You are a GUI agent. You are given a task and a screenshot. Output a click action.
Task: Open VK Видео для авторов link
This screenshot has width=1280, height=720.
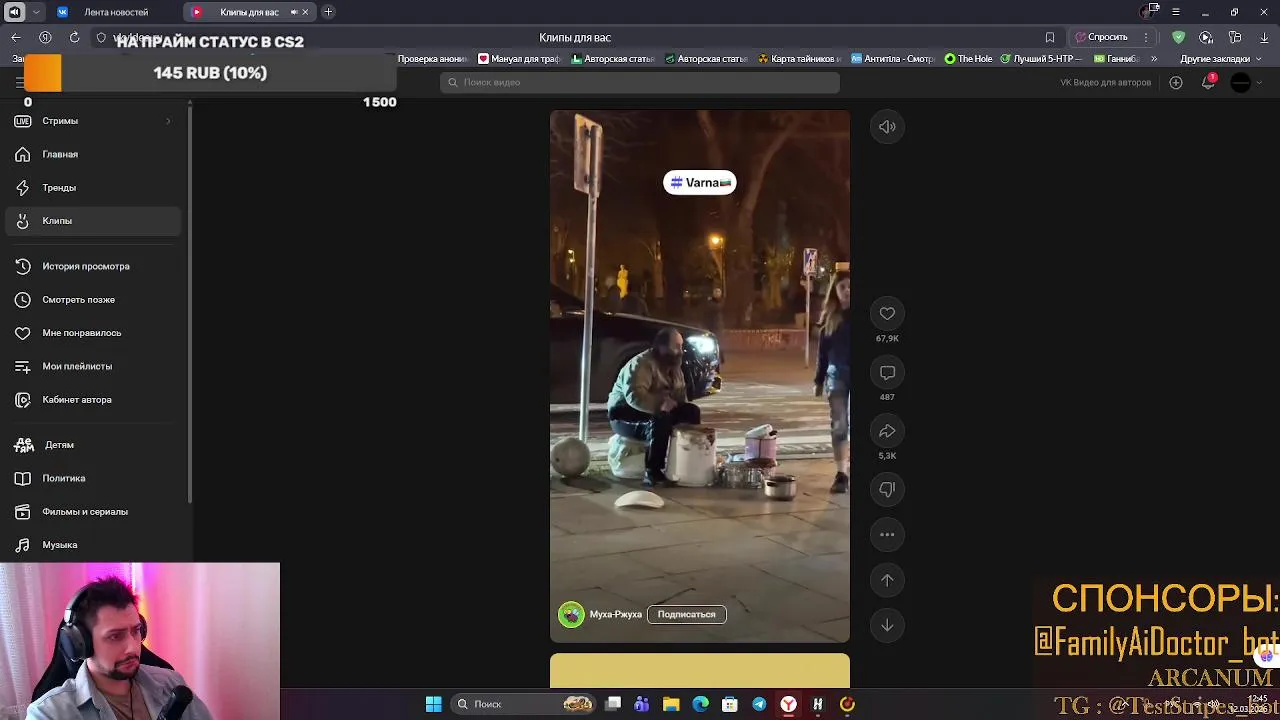tap(1105, 82)
